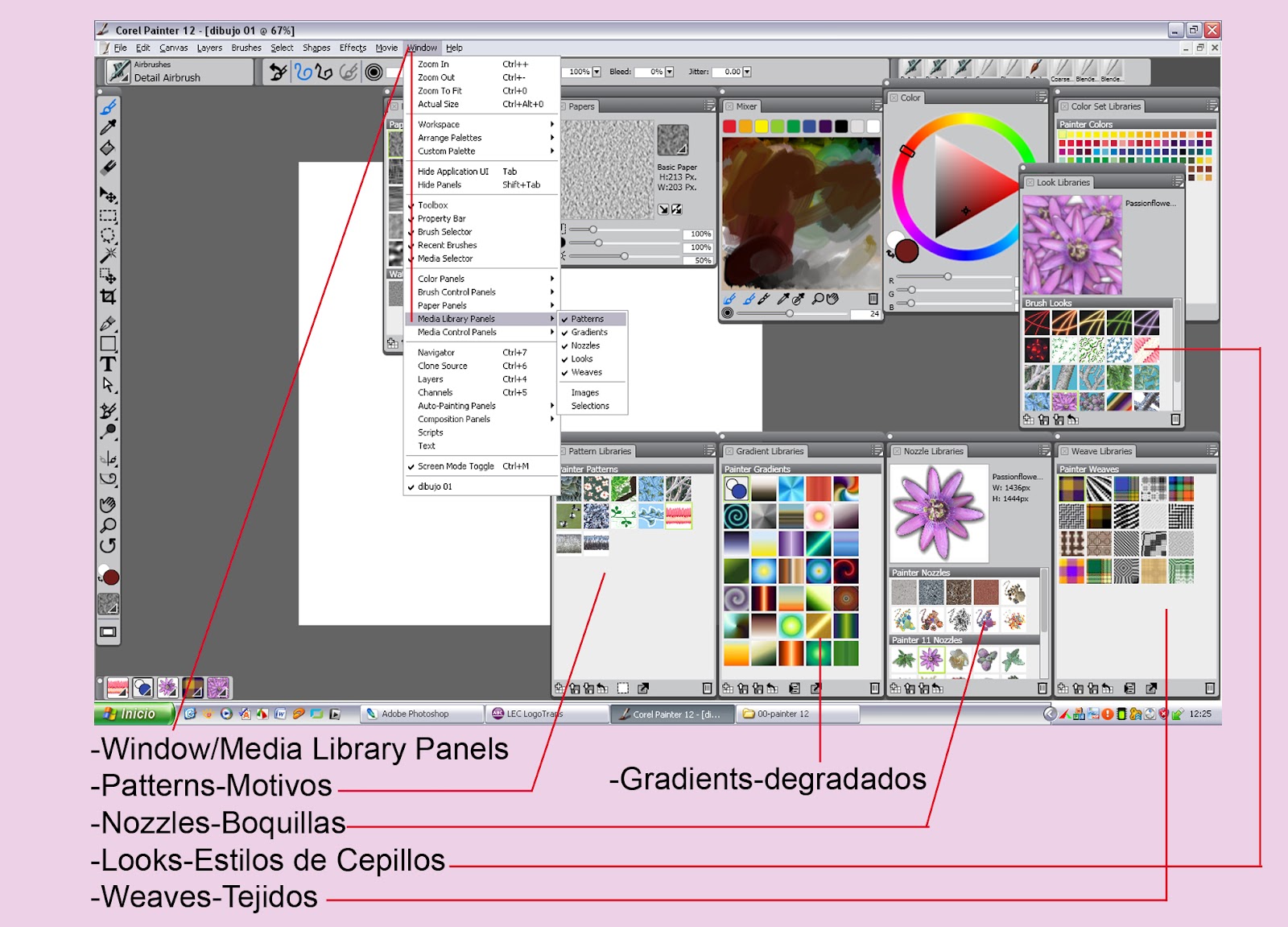Choose Images in the Media Library submenu

click(593, 393)
